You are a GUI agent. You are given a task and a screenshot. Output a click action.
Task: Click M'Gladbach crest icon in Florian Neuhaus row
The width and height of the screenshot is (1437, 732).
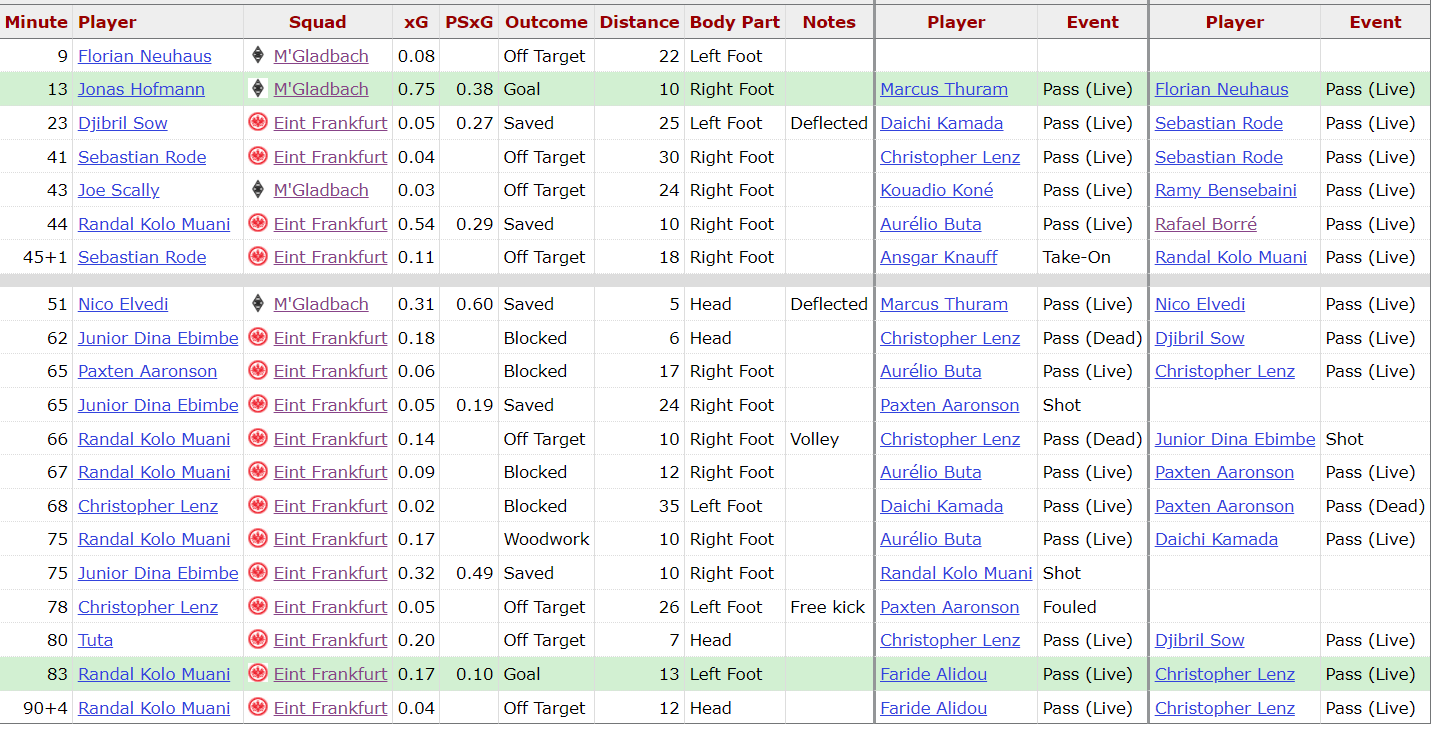(257, 56)
